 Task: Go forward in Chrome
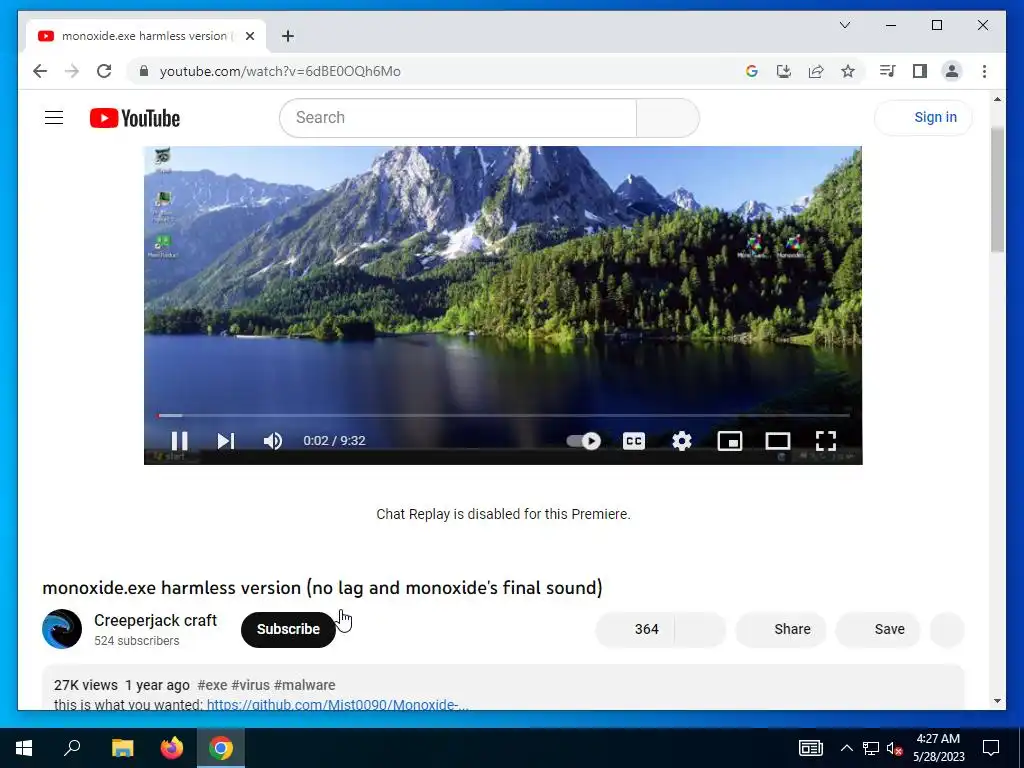72,71
